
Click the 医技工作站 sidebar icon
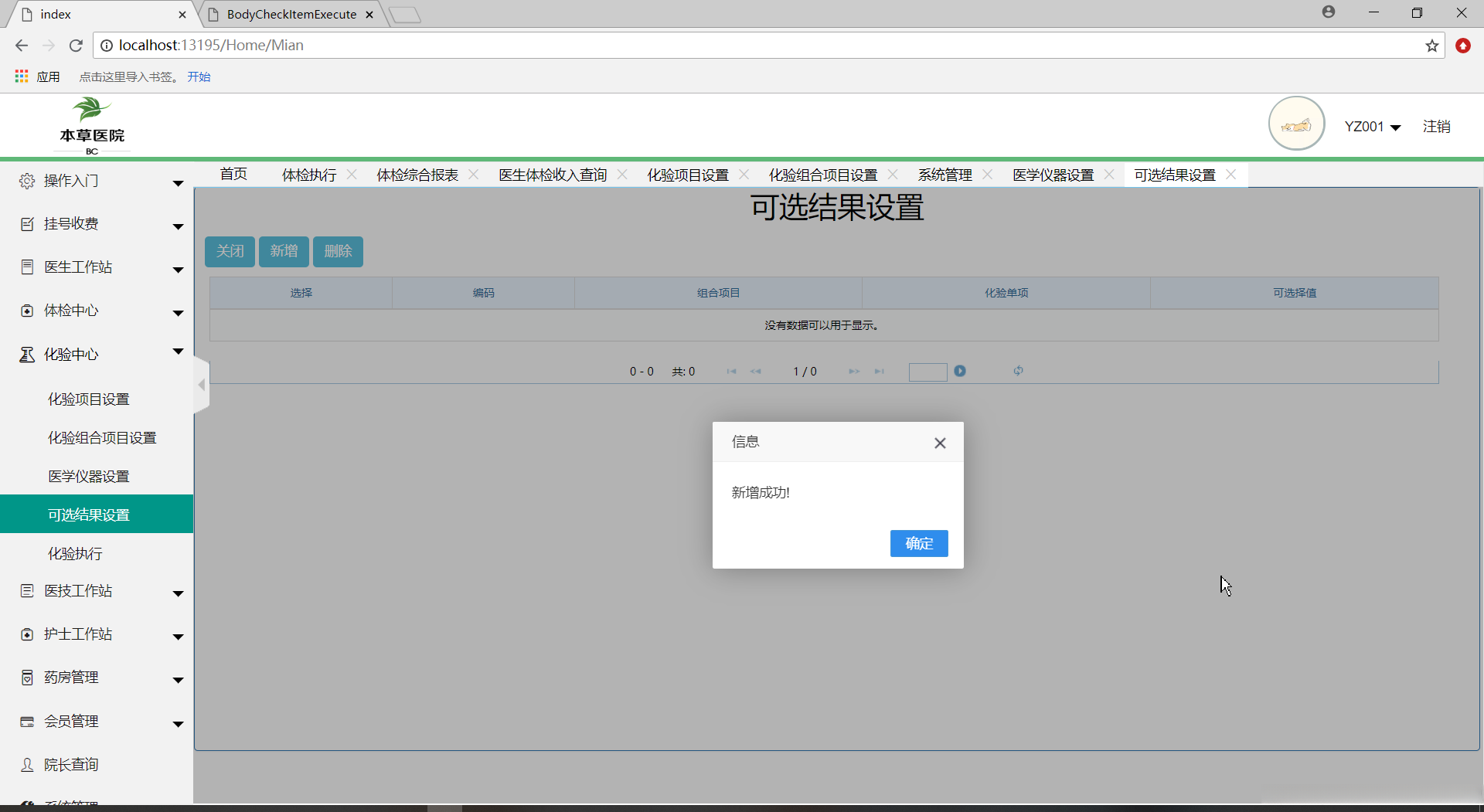pyautogui.click(x=27, y=591)
